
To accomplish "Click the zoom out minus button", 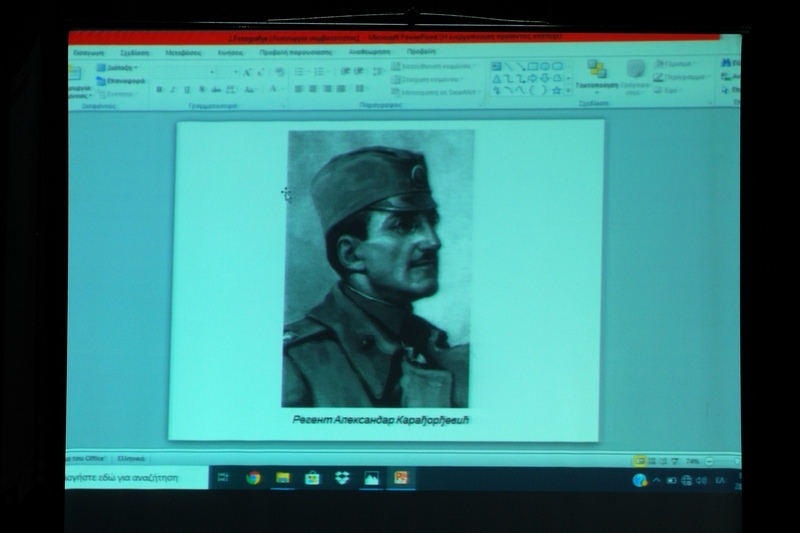I will [709, 461].
